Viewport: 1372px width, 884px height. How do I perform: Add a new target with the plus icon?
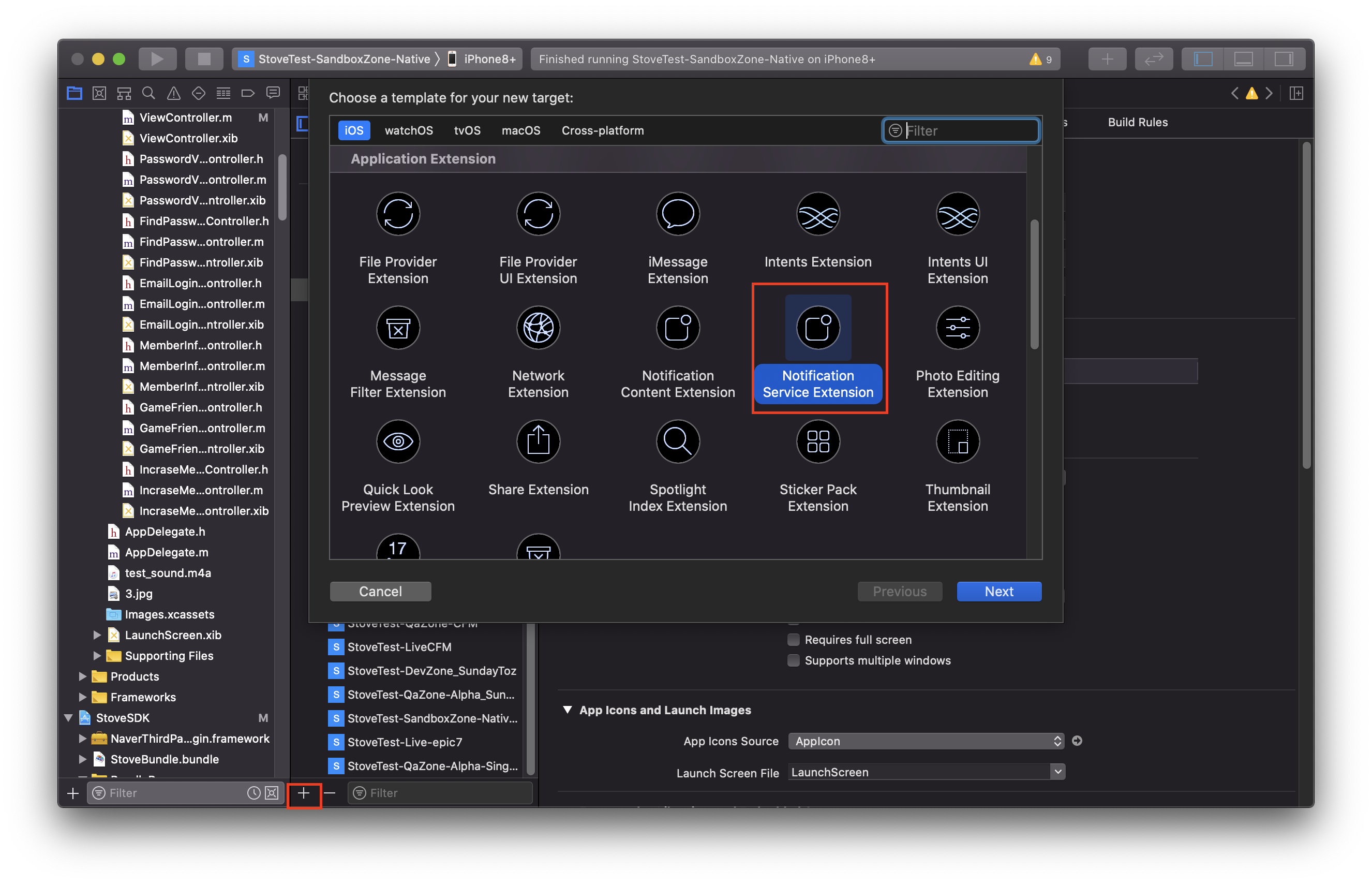(x=304, y=793)
